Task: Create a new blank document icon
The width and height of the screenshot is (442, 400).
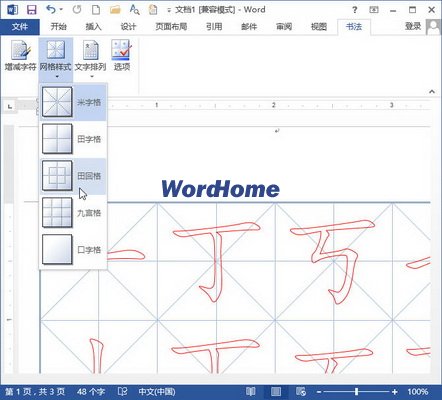Action: pyautogui.click(x=96, y=9)
